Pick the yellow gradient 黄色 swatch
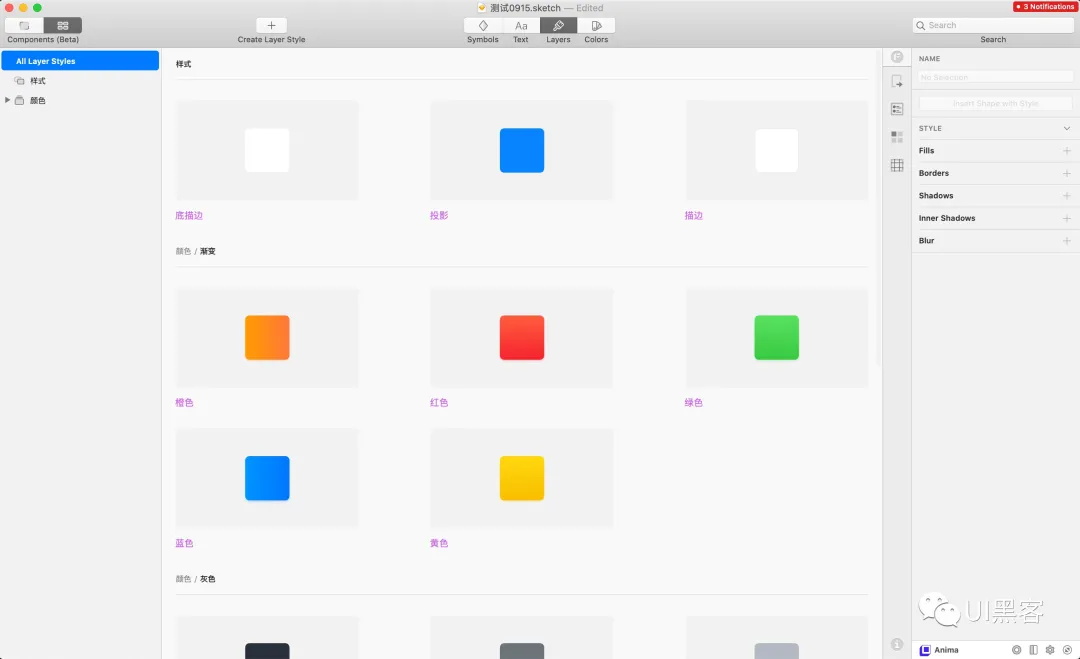The image size is (1080, 659). point(522,478)
